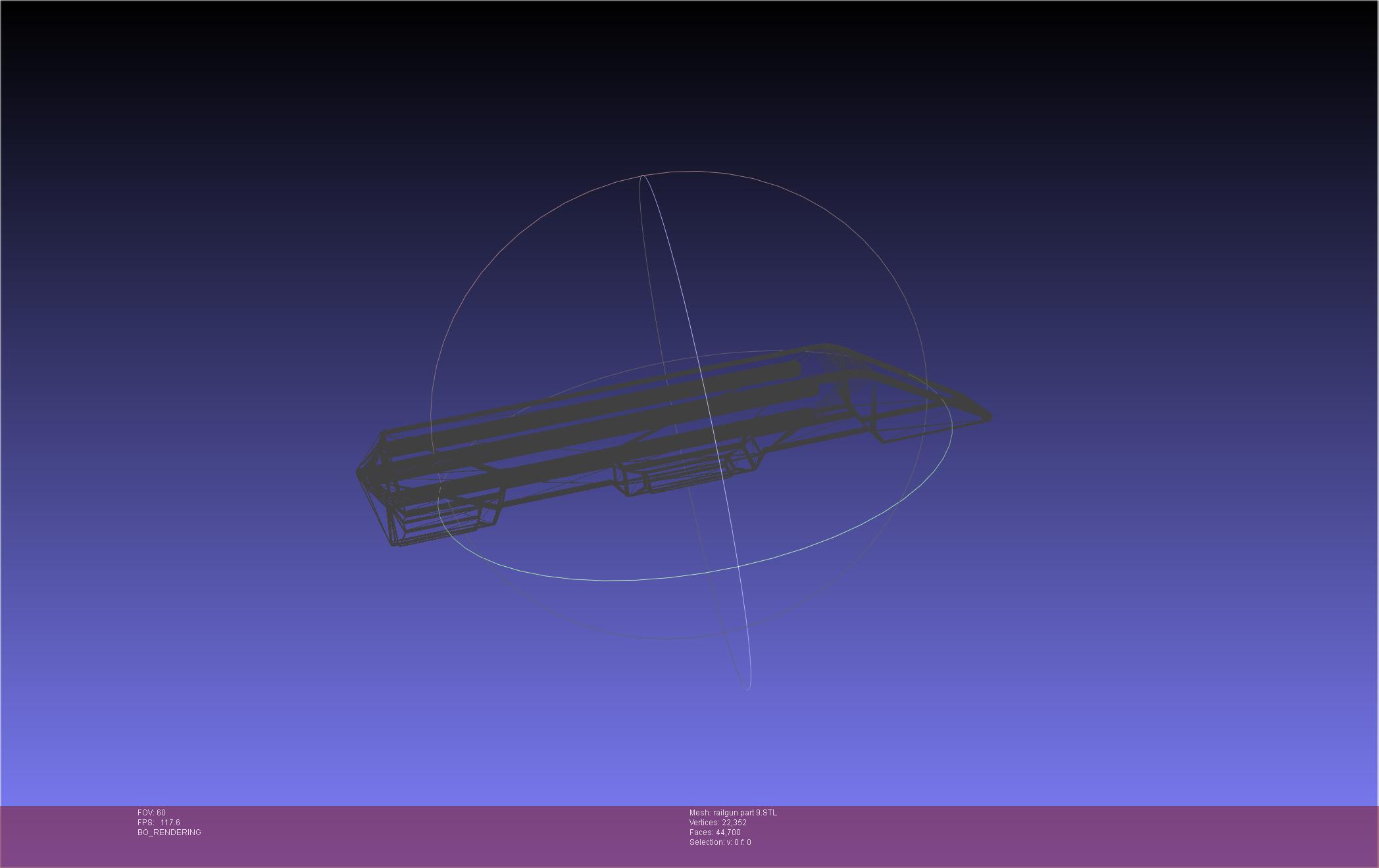Click the mesh name railgun part 9.STL
Screen dimensions: 1379x868
733,813
